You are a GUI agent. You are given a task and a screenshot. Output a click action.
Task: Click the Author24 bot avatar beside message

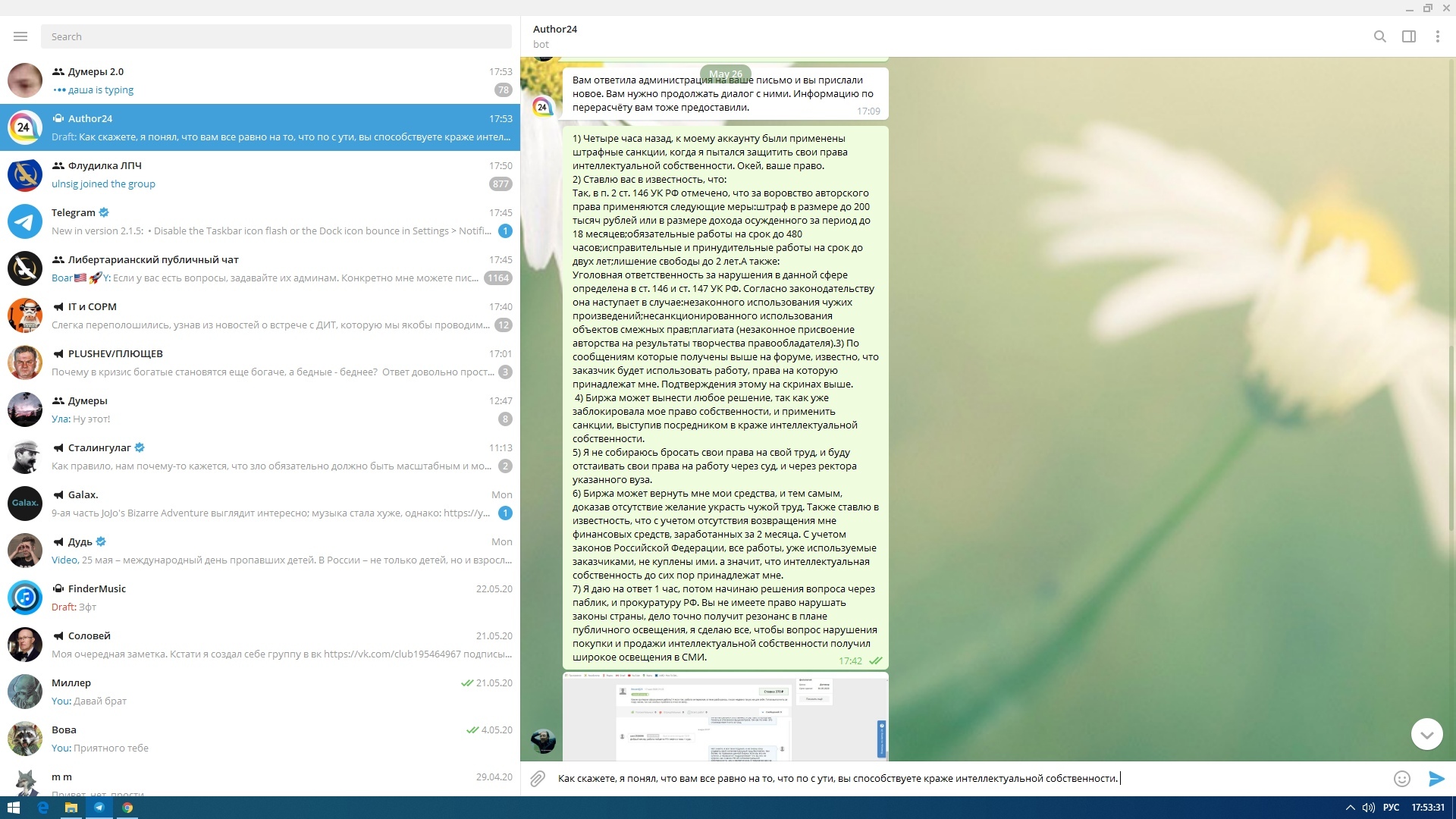543,107
